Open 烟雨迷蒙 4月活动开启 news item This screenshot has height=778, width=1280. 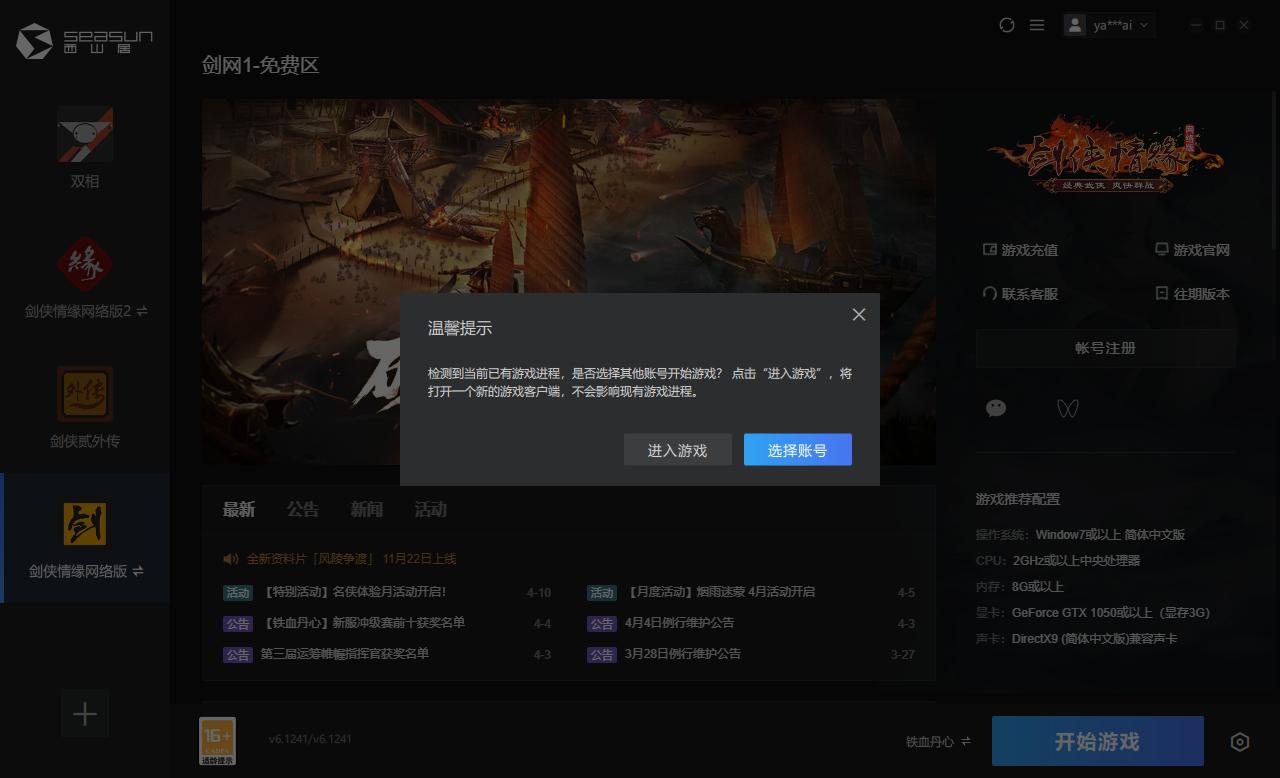pos(719,592)
